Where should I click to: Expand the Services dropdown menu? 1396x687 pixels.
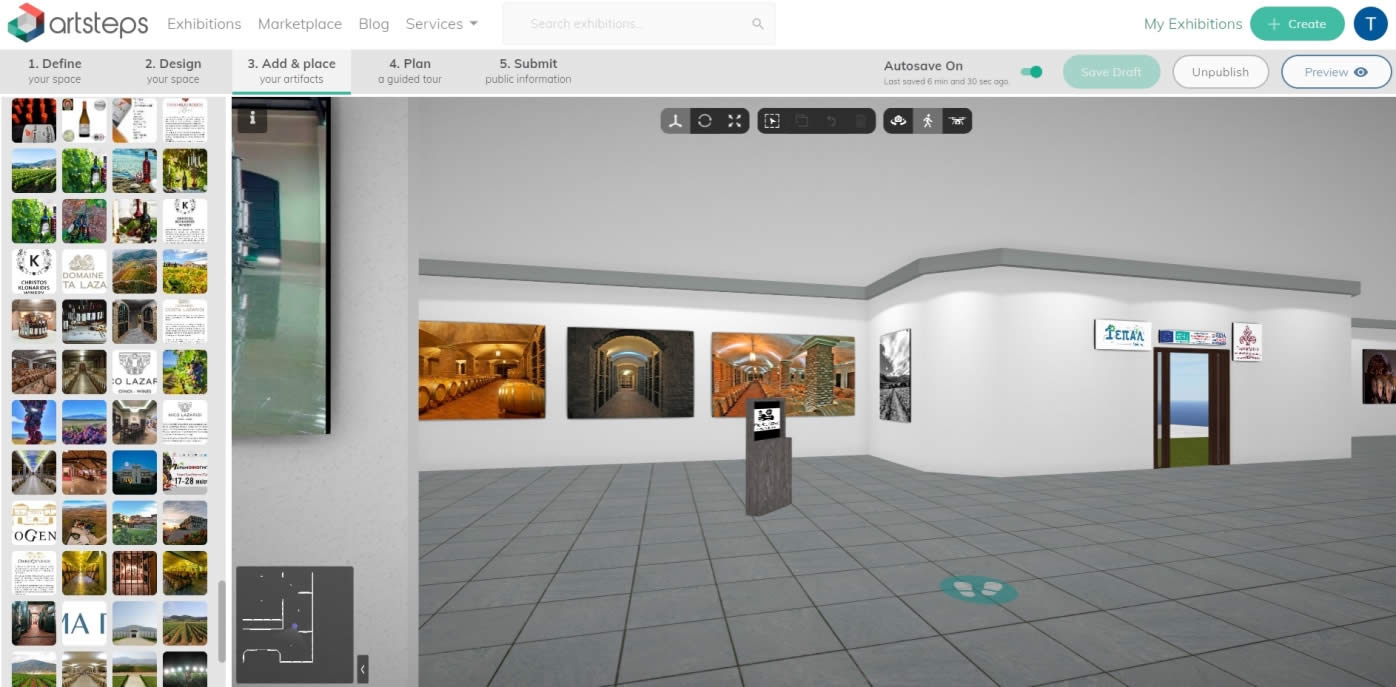(x=441, y=24)
